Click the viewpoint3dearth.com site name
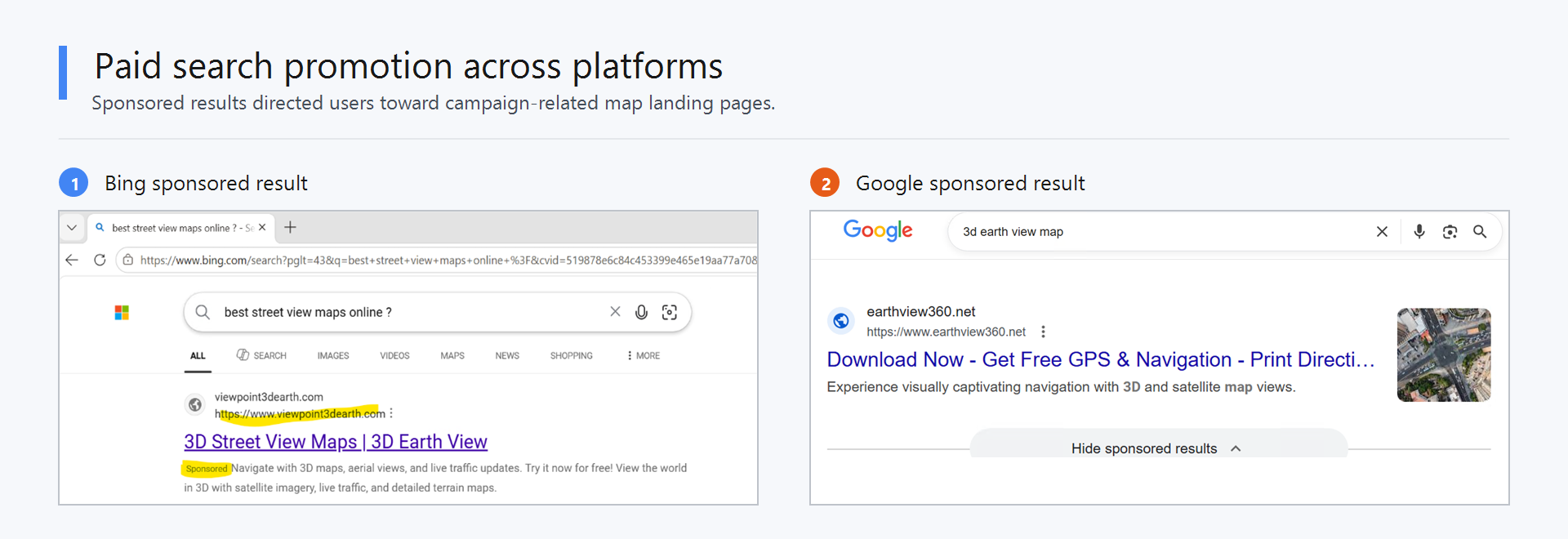This screenshot has width=1568, height=539. (269, 397)
